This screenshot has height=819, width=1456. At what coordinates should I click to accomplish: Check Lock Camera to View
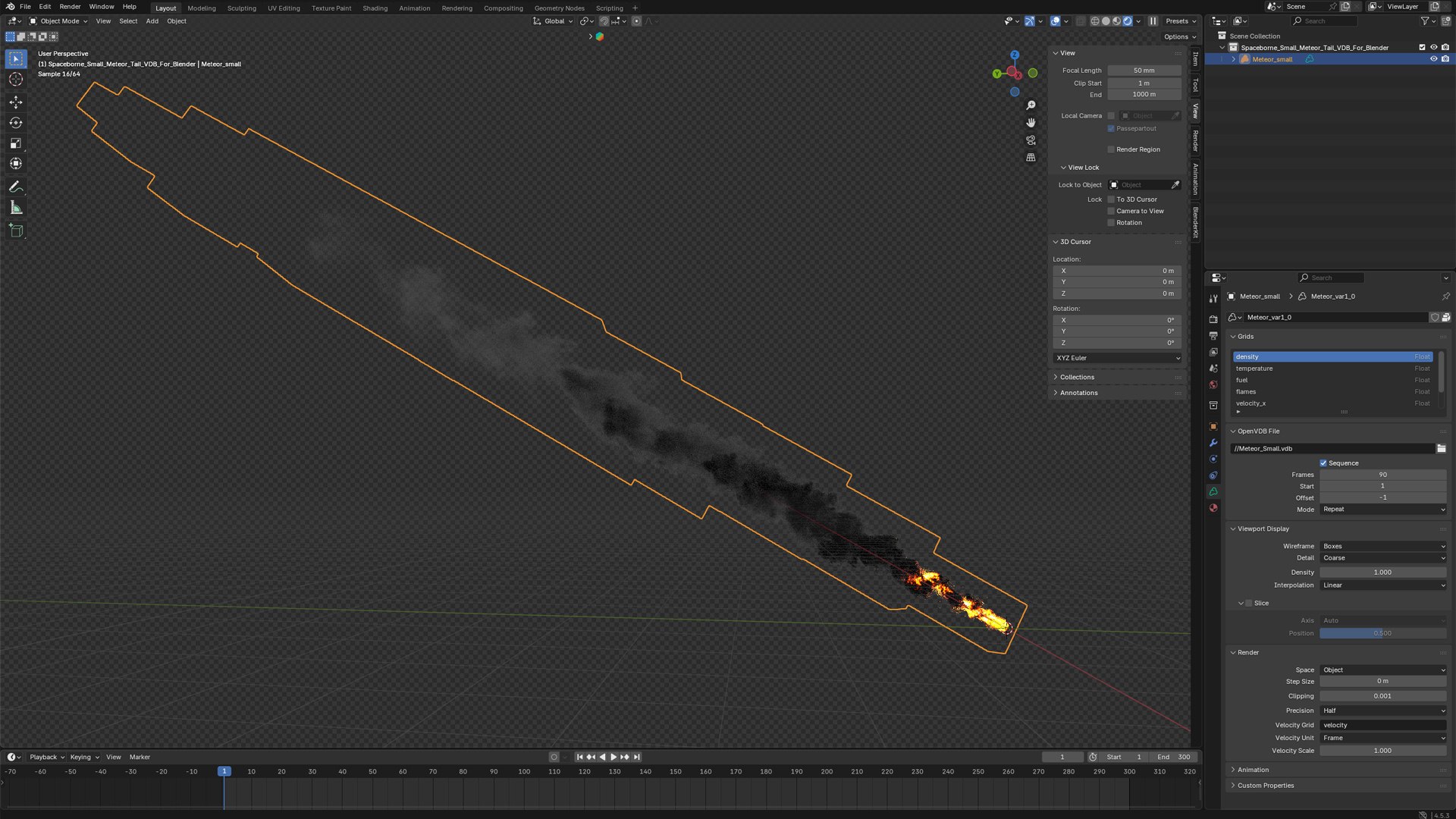click(x=1111, y=212)
